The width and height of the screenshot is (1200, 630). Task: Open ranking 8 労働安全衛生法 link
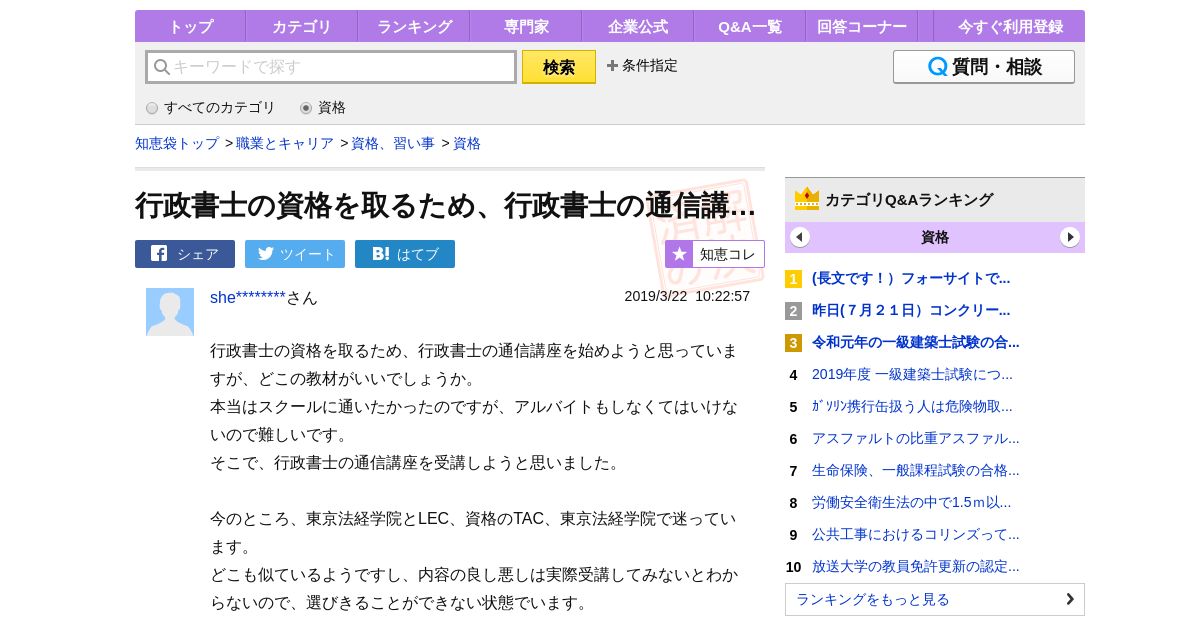(911, 502)
